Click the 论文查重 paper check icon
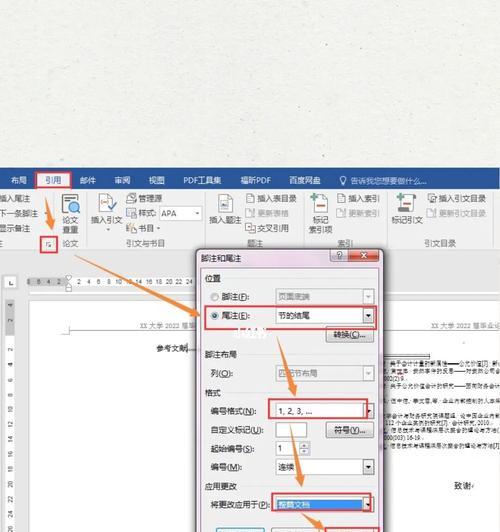The height and width of the screenshot is (532, 500). click(x=71, y=204)
